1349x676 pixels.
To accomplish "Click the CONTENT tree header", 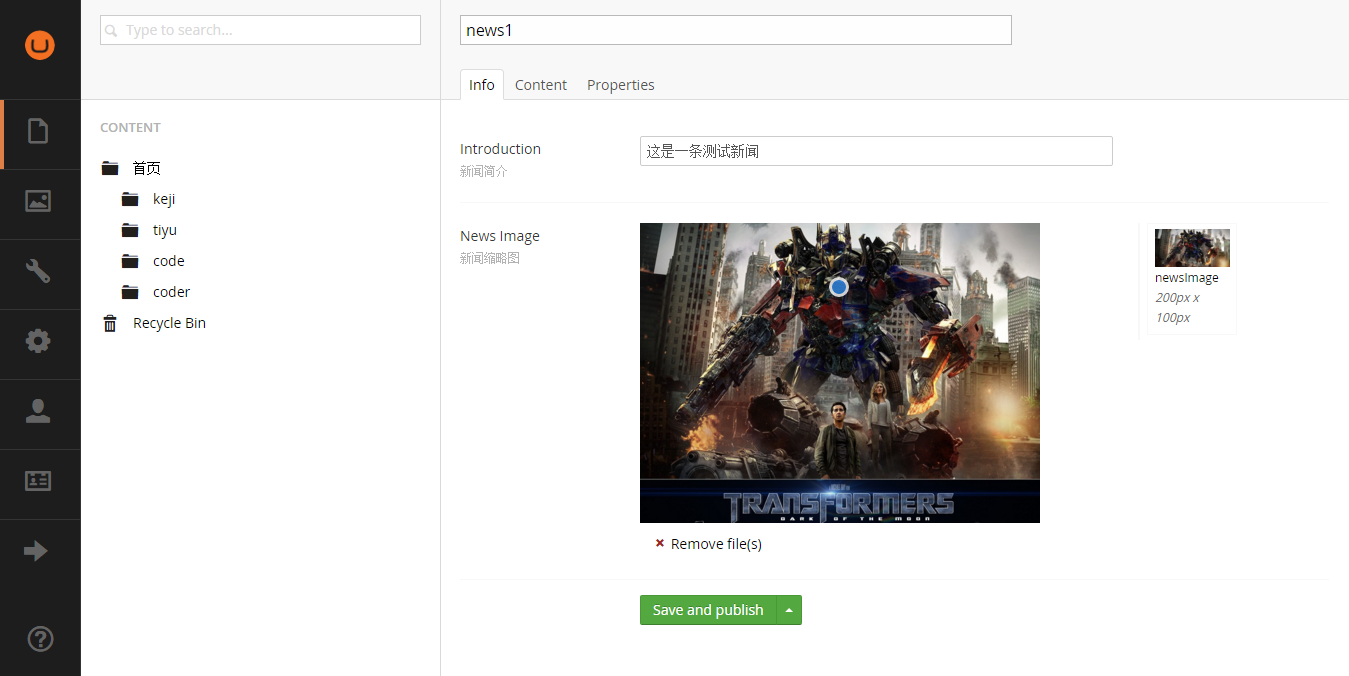I will tap(130, 128).
